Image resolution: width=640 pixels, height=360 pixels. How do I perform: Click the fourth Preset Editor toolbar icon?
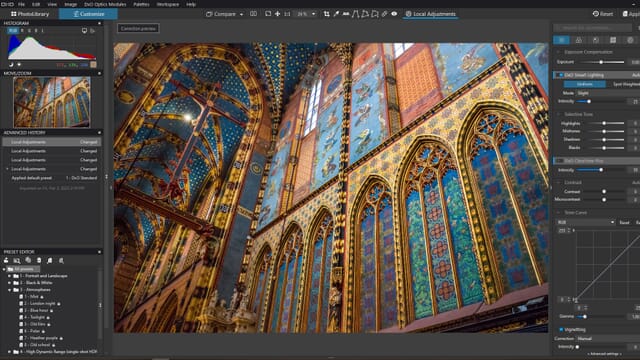39,260
